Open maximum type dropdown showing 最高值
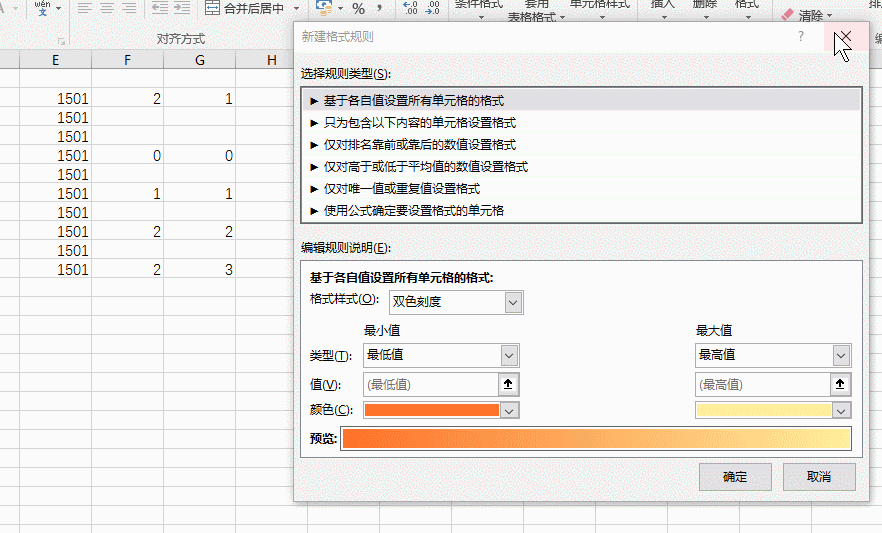882x533 pixels. point(773,355)
